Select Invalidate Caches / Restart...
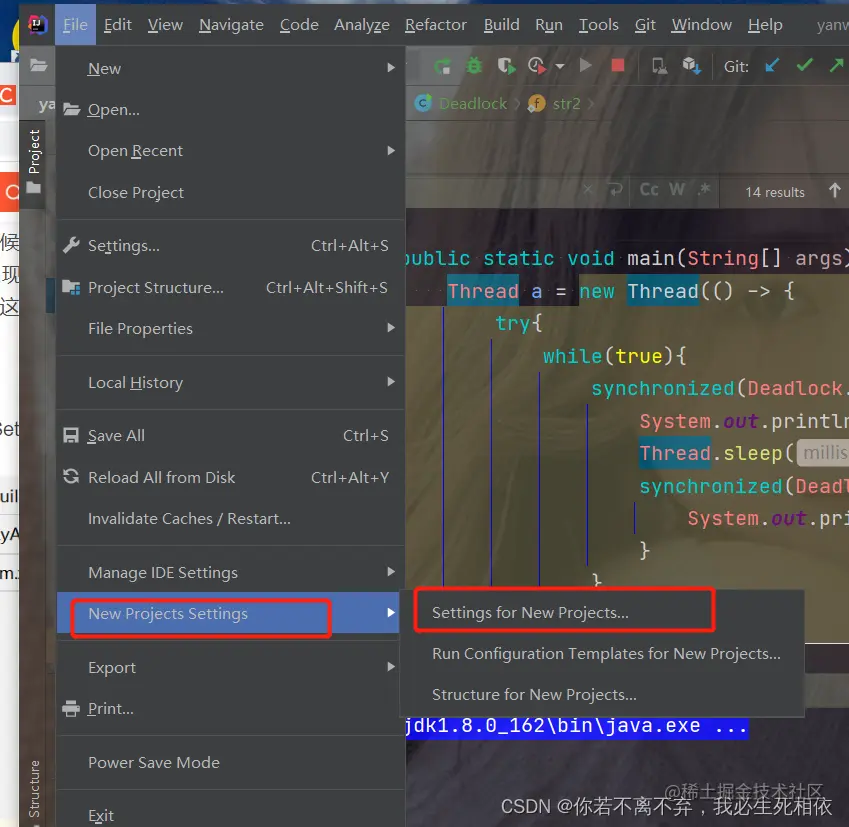The width and height of the screenshot is (849, 827). pos(231,518)
